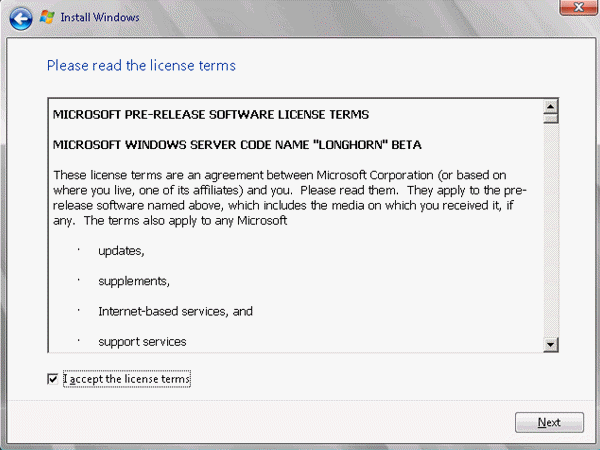
Task: Click the "LONGHORN" BETA title line
Action: coord(237,145)
